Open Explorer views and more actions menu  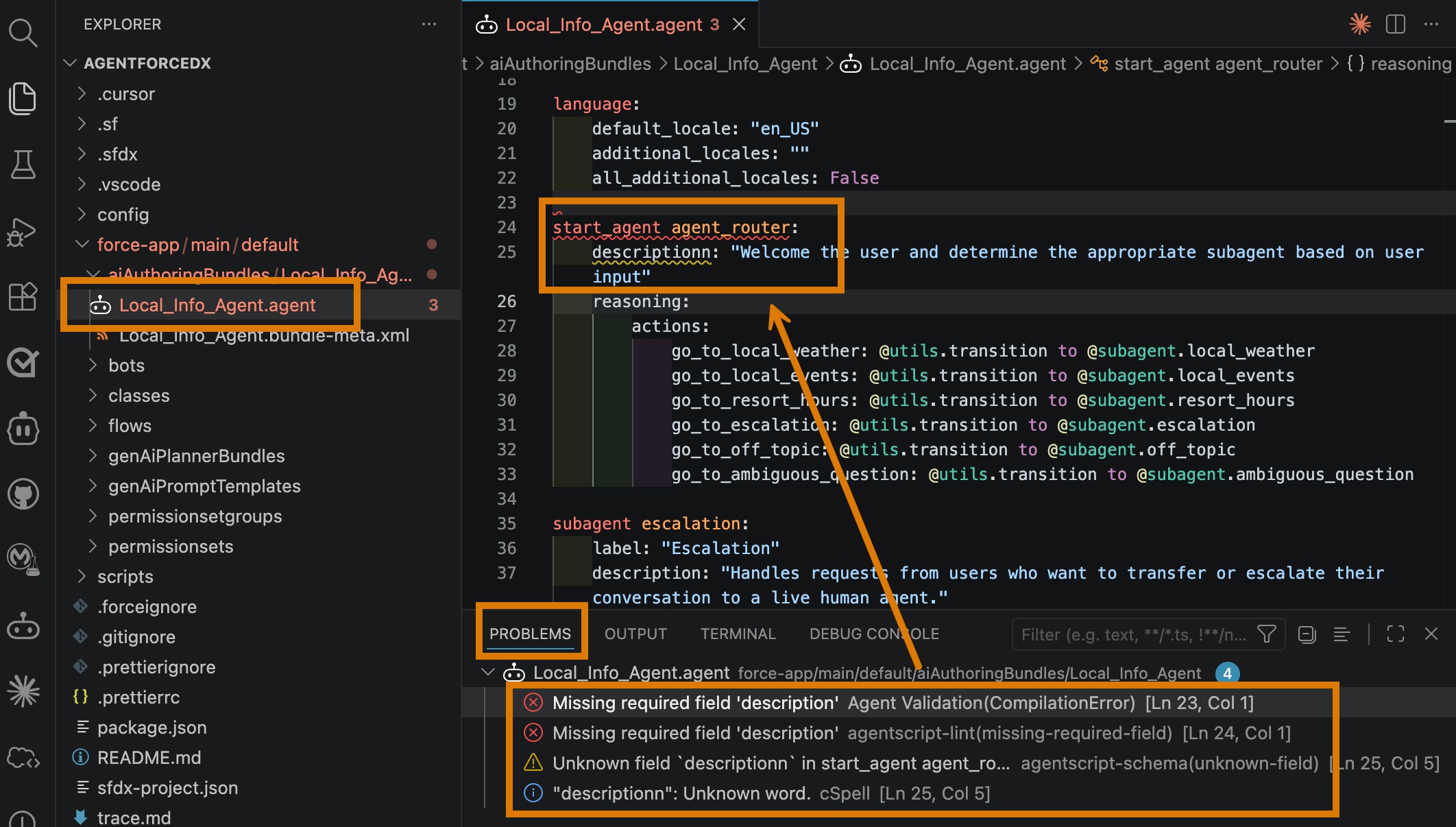429,24
